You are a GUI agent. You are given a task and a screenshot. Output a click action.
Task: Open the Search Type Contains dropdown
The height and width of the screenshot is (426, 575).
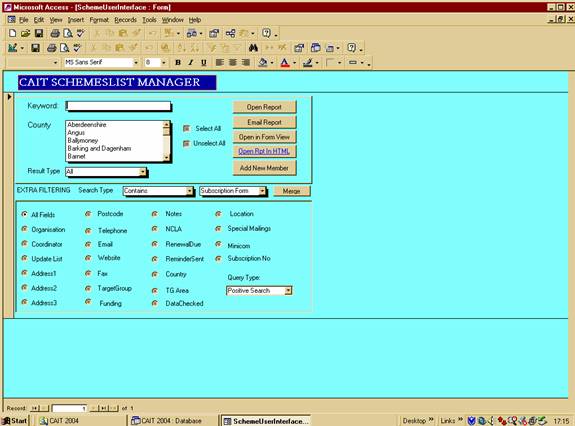pos(189,191)
